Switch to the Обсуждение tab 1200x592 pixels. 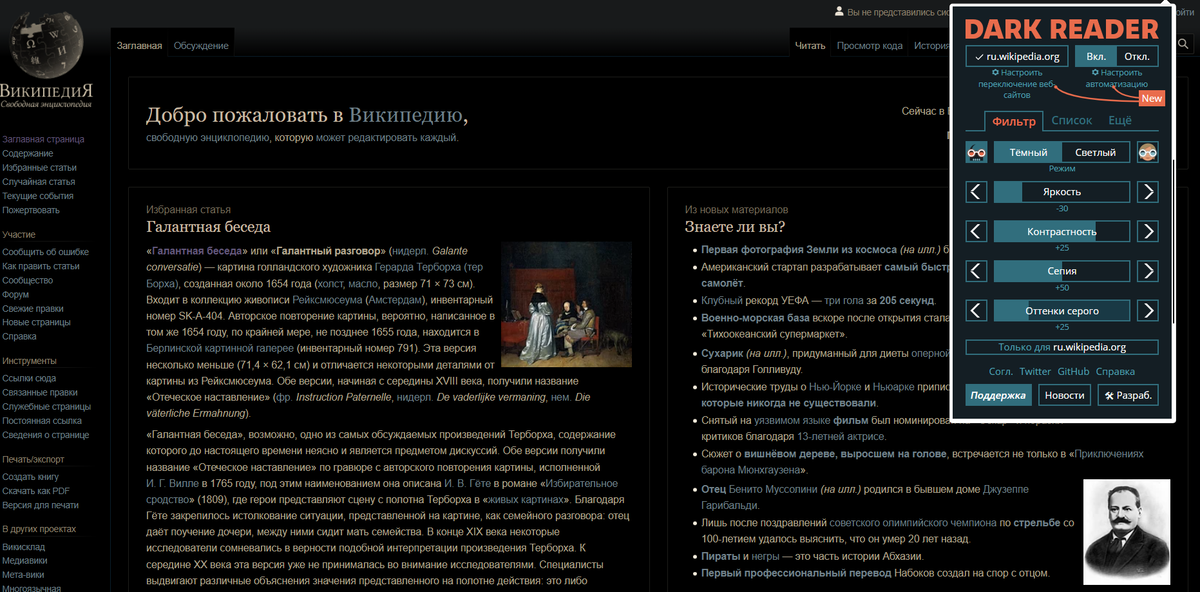tap(201, 45)
